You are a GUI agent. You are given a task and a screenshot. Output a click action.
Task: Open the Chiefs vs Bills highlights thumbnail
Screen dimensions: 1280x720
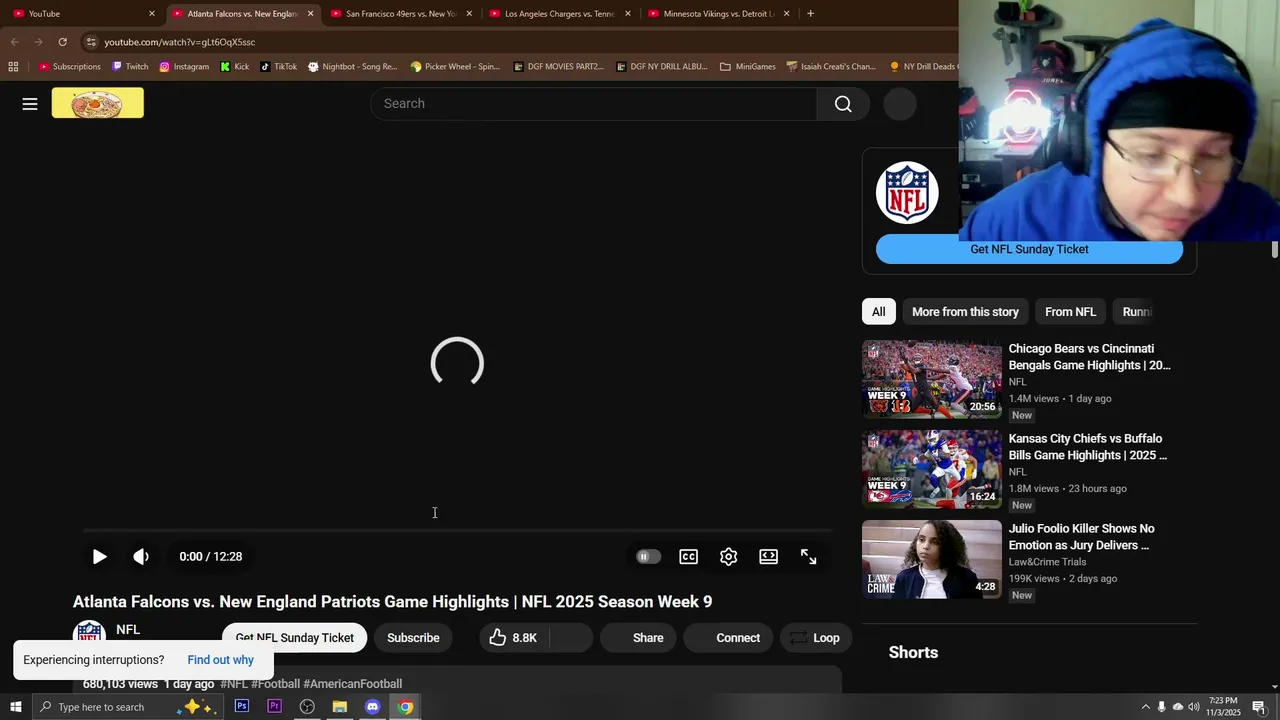click(x=931, y=469)
